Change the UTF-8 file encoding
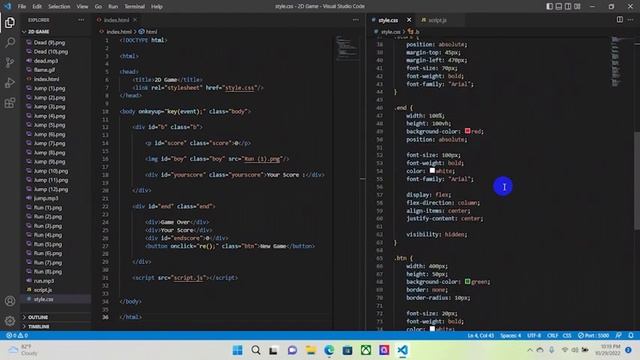640x360 pixels. [x=534, y=336]
